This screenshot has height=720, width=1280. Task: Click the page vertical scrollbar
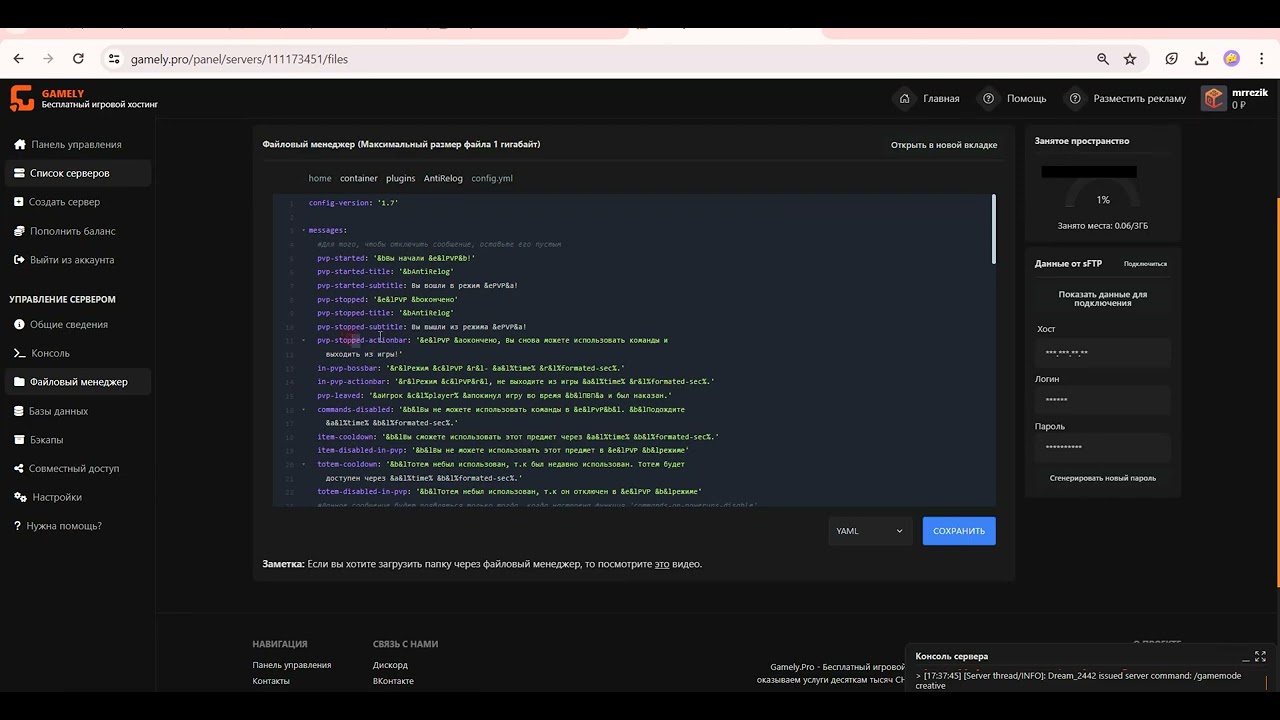1277,390
